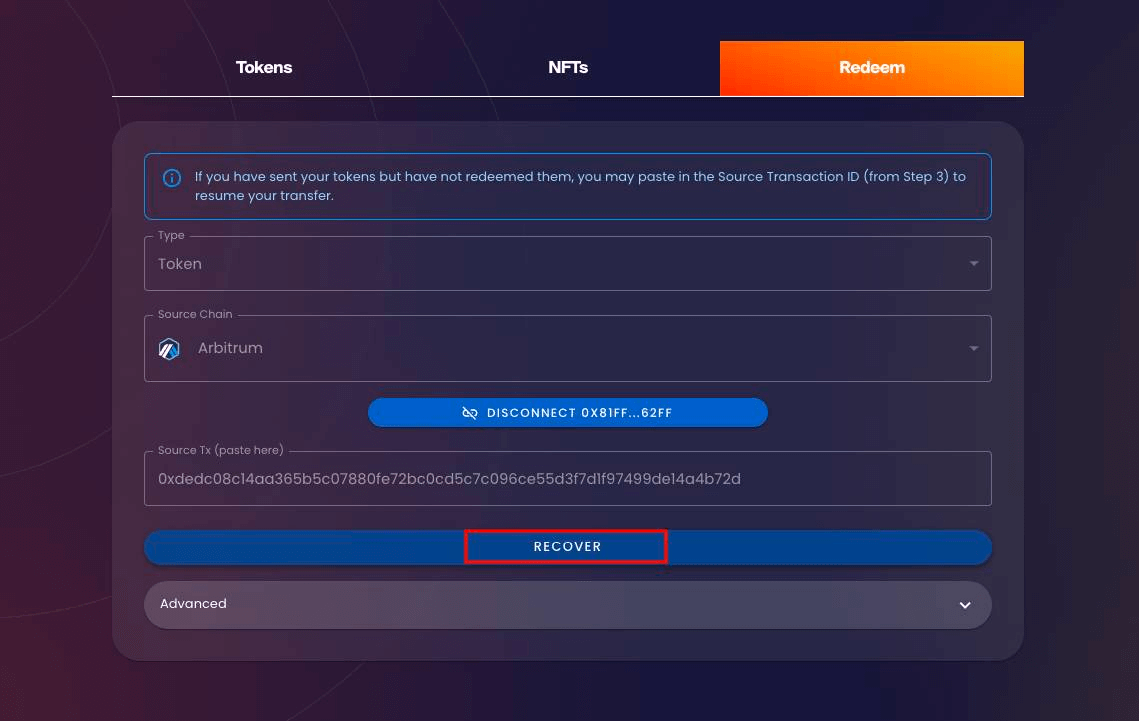Click the Type dropdown arrow icon
This screenshot has width=1139, height=721.
coord(973,264)
